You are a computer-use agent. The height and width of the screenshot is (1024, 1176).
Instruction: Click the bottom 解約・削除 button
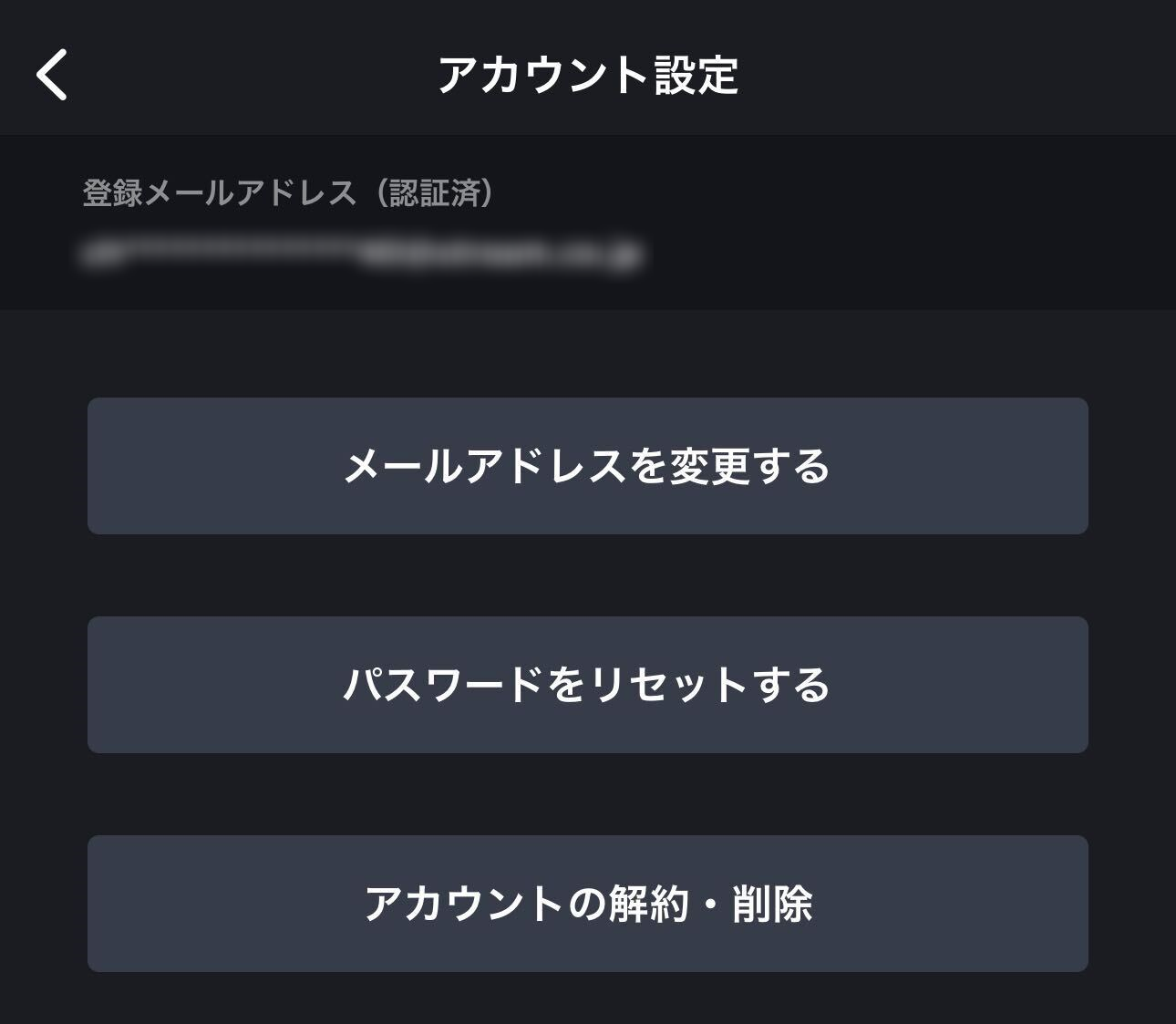point(587,904)
